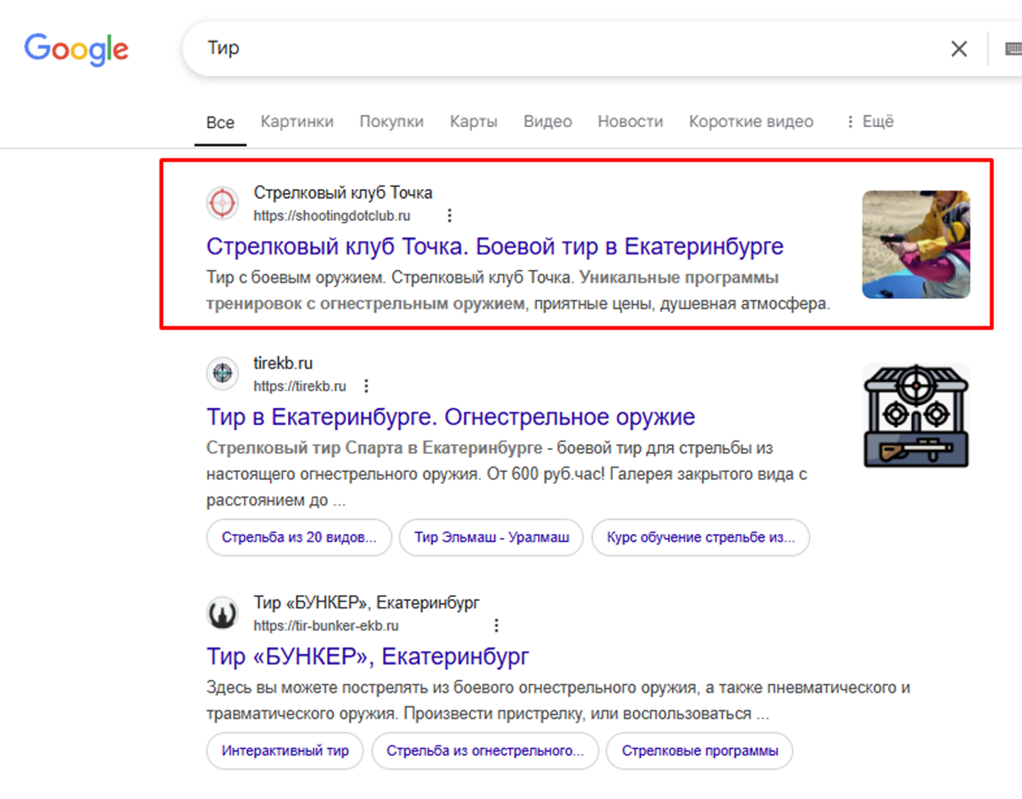Screen dimensions: 1022x799
Task: Click the "Стрелковый клуб Точка" site name text
Action: click(x=343, y=193)
